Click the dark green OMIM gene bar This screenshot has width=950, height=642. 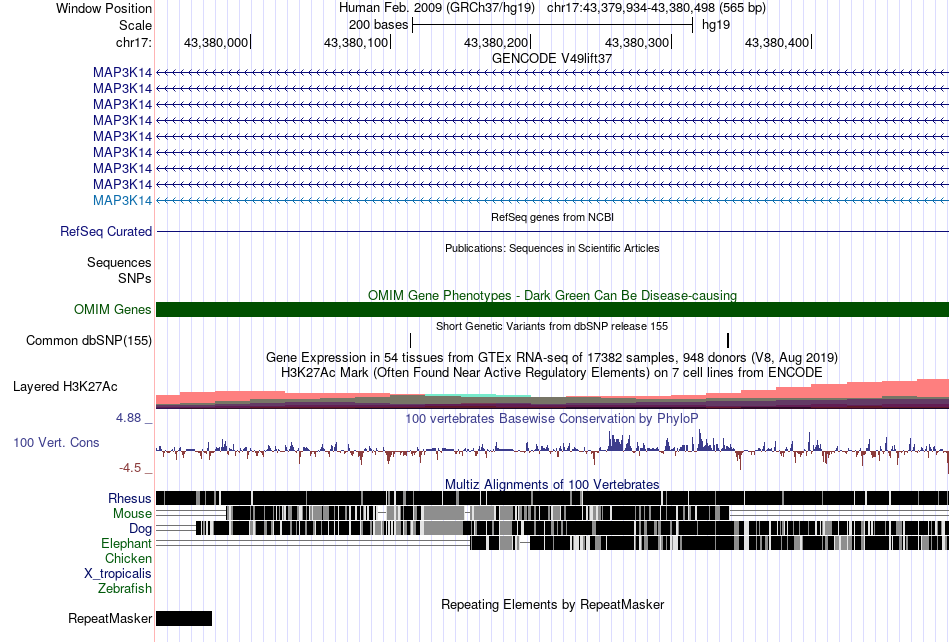point(552,309)
